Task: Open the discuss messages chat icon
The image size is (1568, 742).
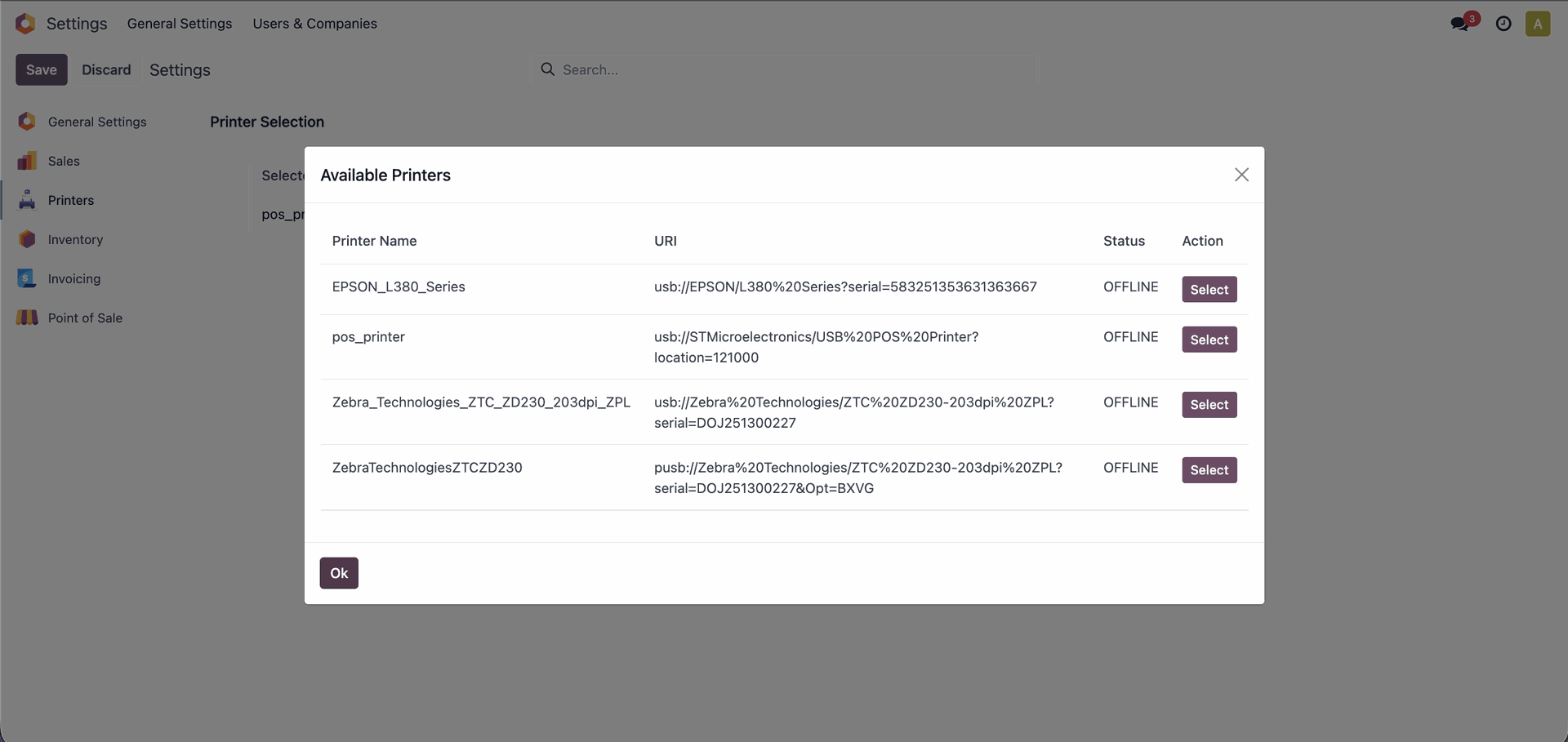Action: tap(1459, 24)
